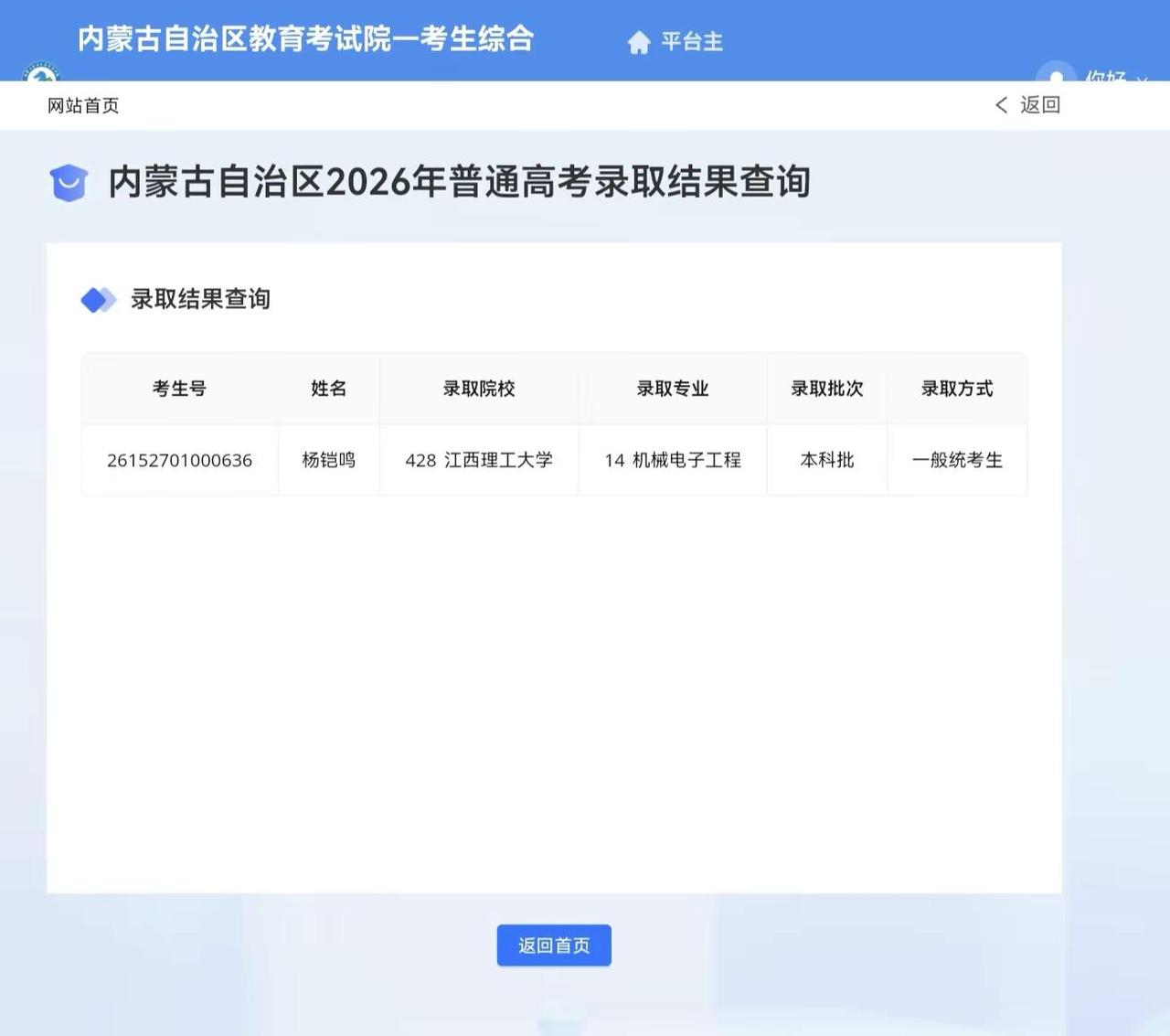Screen dimensions: 1170x1036
Task: Click the blue diamond icon beside 录取结果查询
Action: 98,300
